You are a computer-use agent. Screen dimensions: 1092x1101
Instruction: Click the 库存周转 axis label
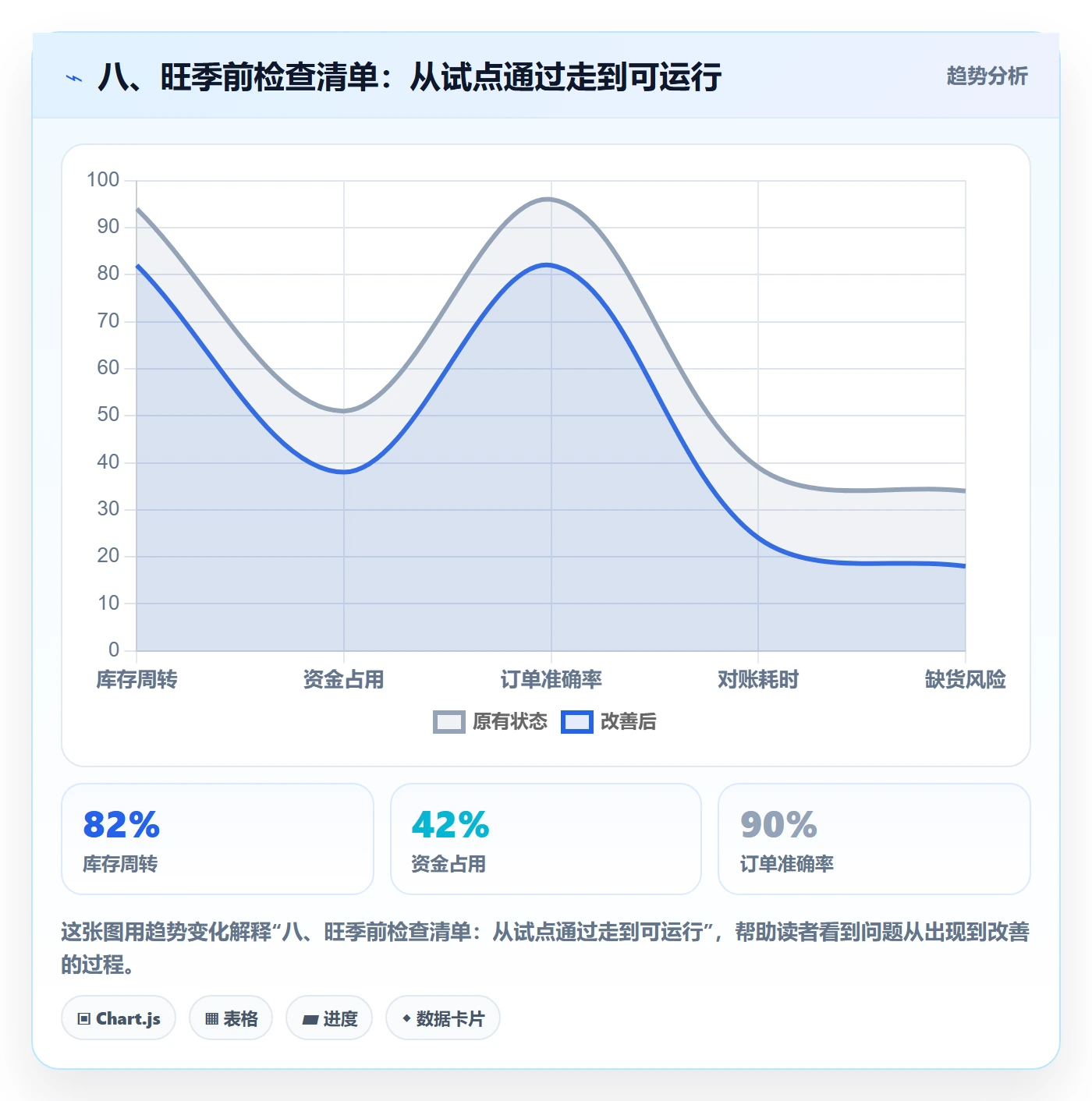tap(137, 679)
